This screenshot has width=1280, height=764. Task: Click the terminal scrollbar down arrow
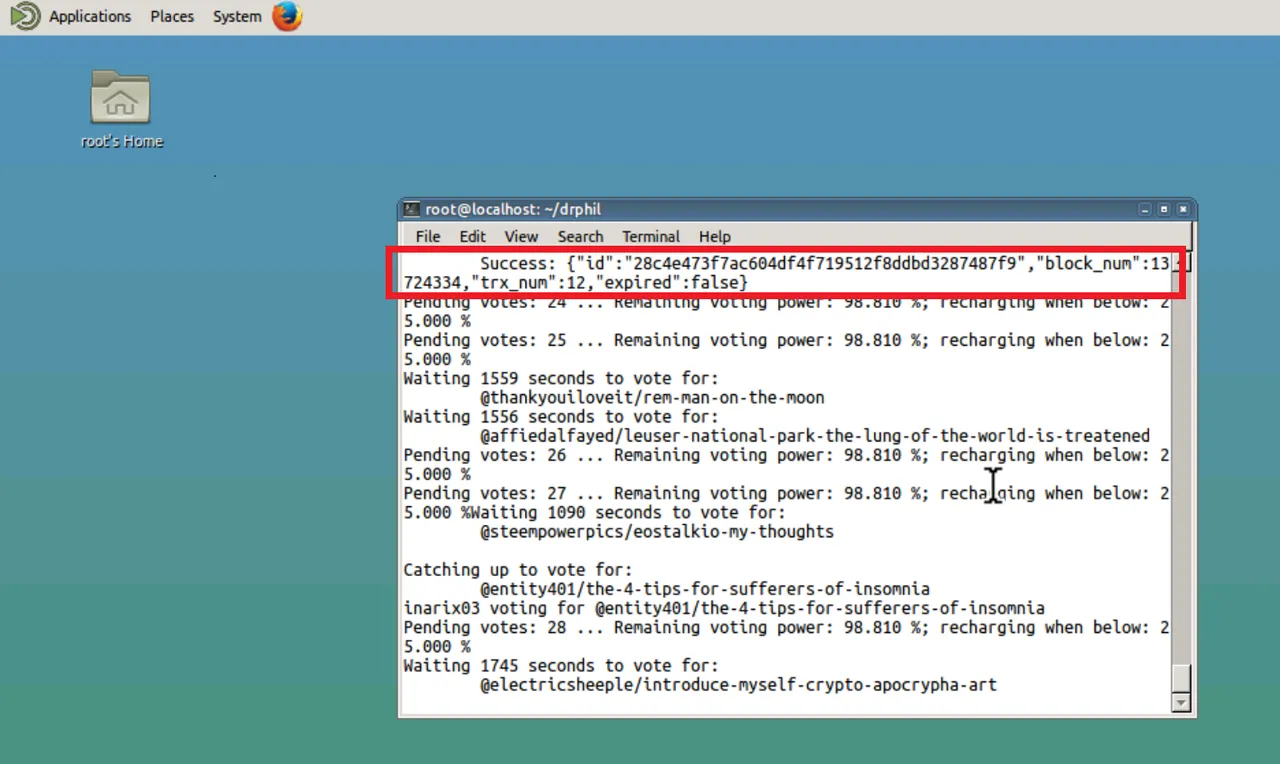[1182, 703]
